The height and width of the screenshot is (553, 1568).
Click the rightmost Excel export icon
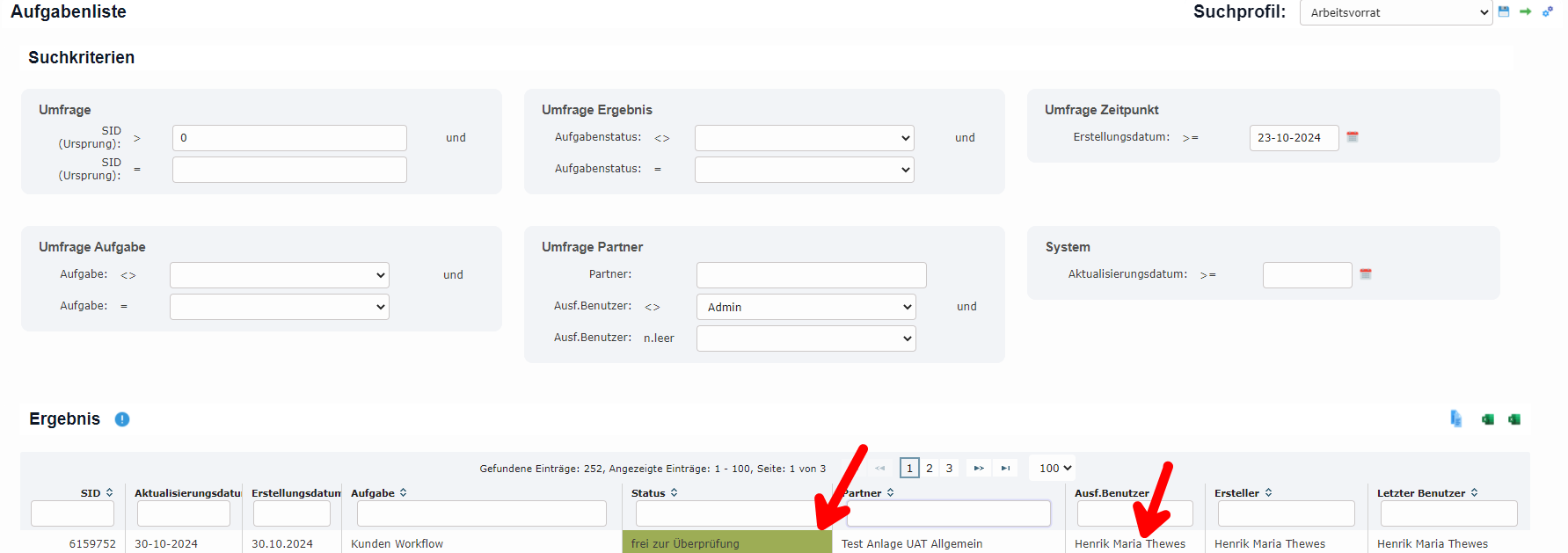tap(1514, 419)
